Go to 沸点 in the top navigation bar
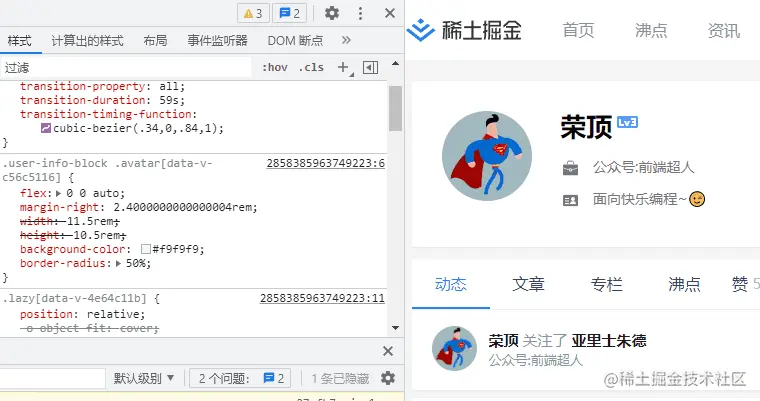Image resolution: width=760 pixels, height=401 pixels. 651,31
